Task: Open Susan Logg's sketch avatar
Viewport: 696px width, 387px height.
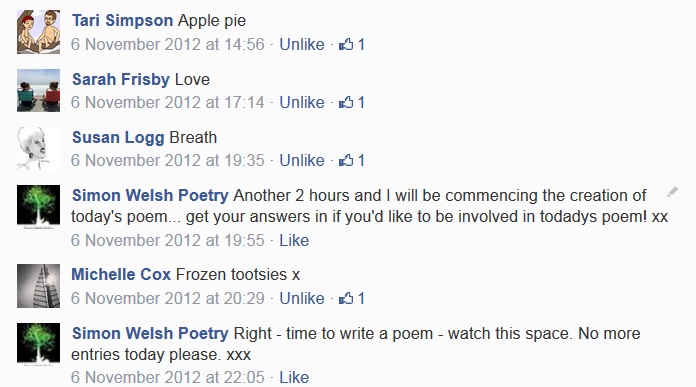Action: click(x=39, y=148)
